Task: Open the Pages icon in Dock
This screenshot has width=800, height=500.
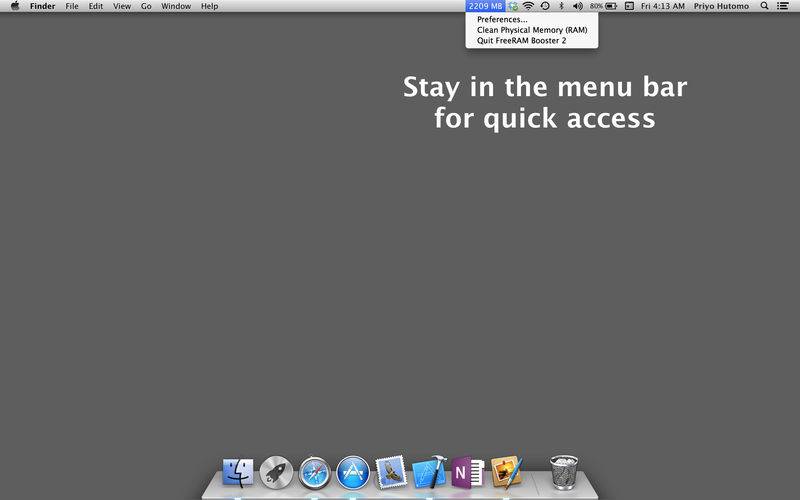Action: click(506, 472)
